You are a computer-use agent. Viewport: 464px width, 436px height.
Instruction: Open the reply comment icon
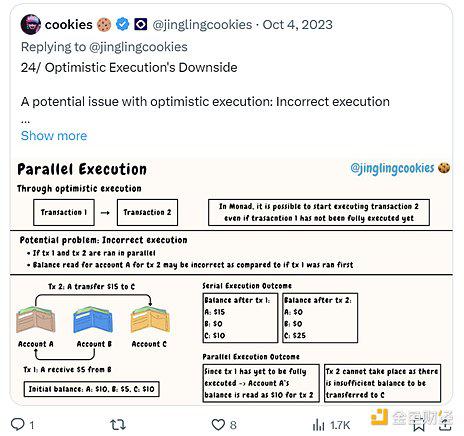point(18,424)
